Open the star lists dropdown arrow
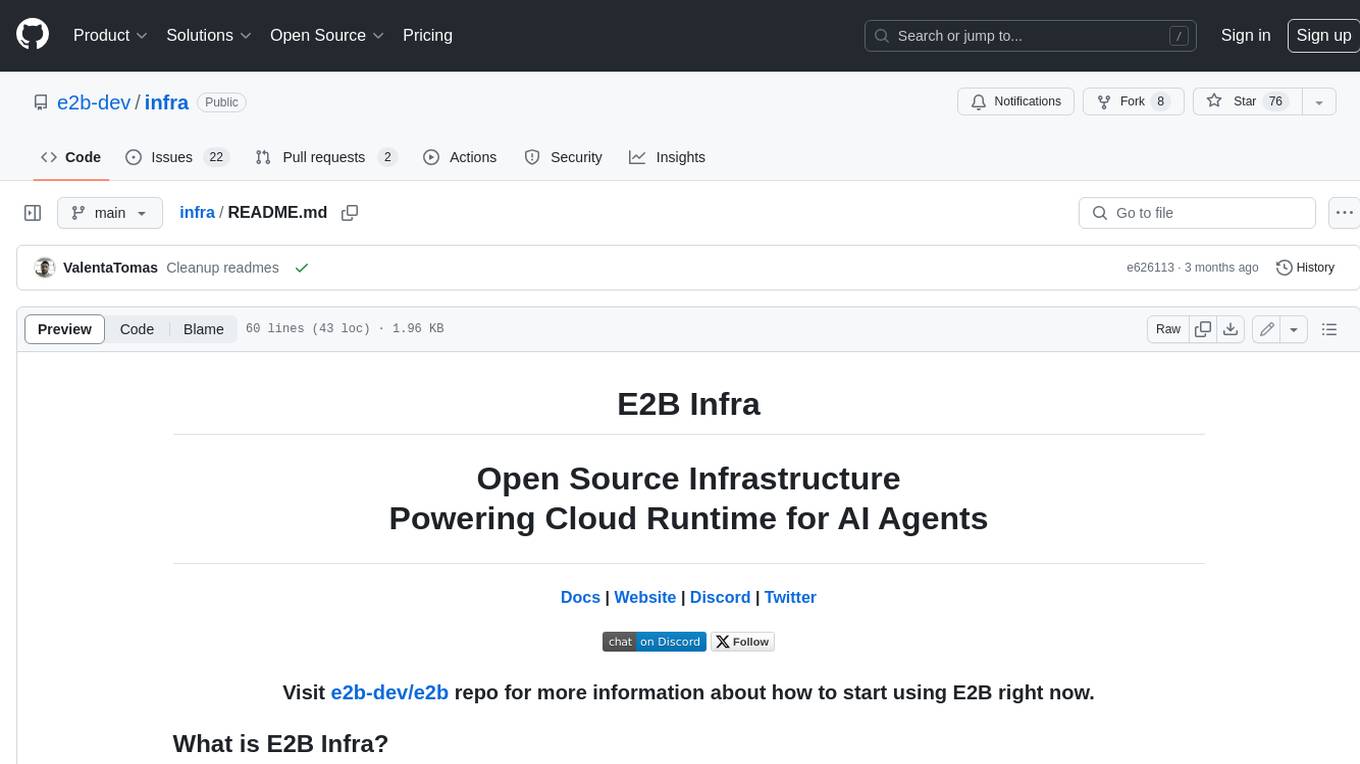The image size is (1360, 764). pos(1319,102)
